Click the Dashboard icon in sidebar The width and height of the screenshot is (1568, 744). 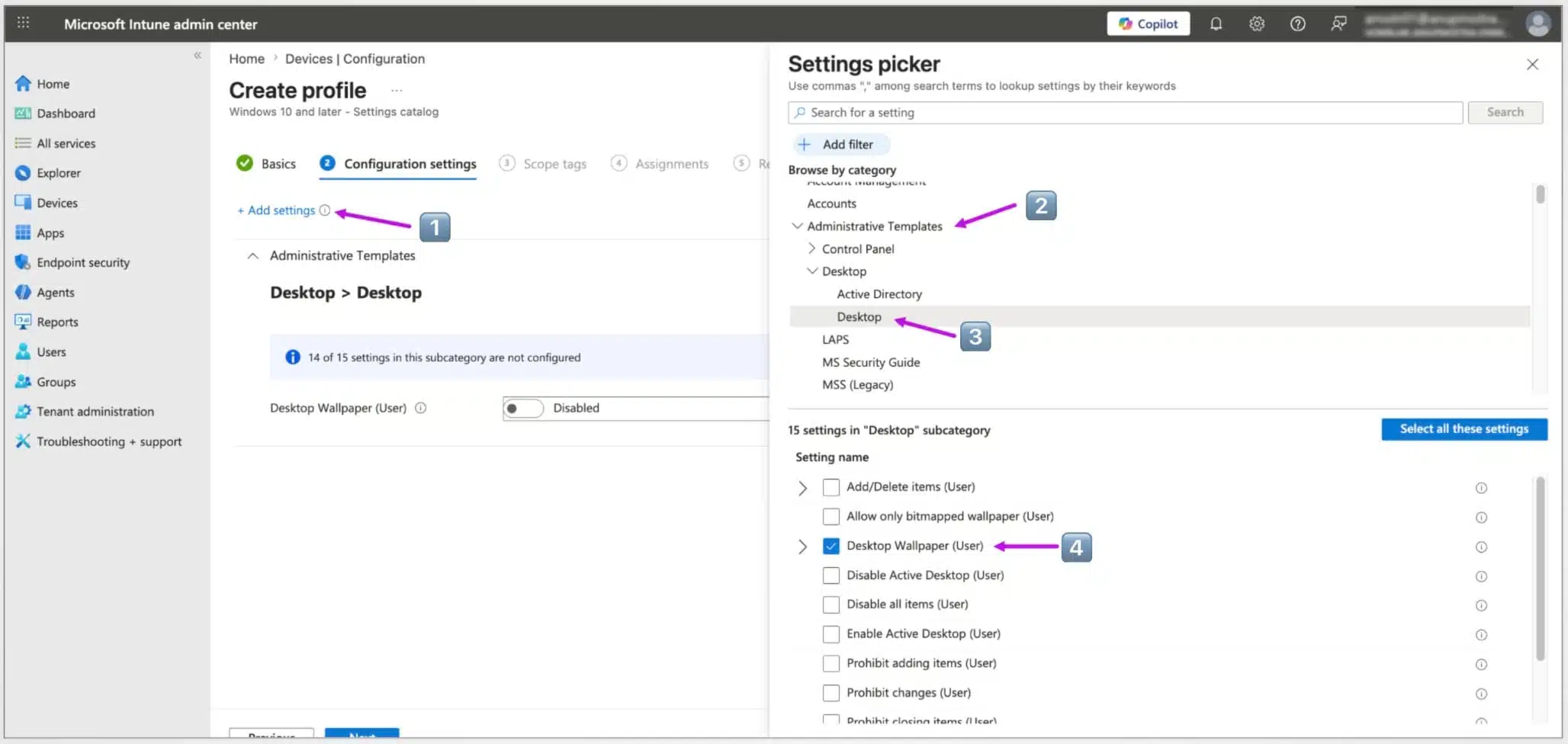click(23, 114)
